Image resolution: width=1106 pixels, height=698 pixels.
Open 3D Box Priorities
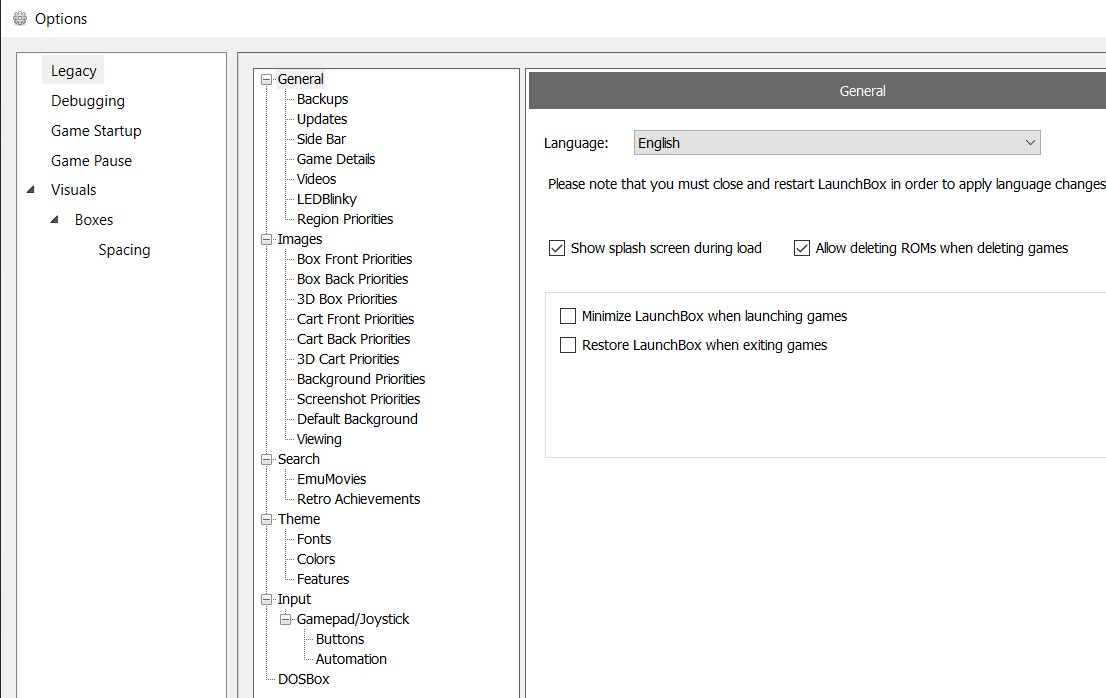click(346, 299)
